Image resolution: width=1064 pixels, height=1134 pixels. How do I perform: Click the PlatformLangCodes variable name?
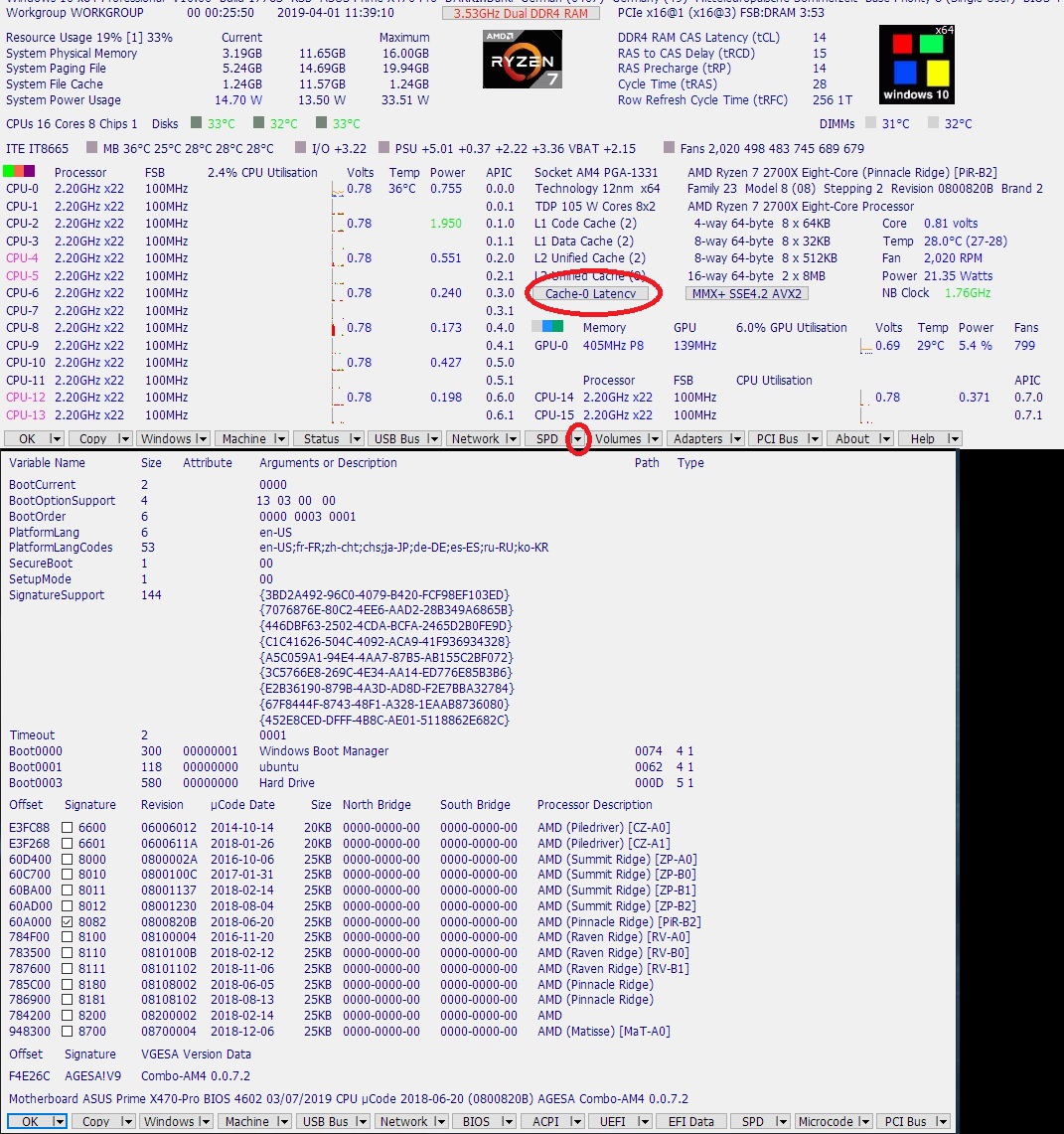coord(61,547)
